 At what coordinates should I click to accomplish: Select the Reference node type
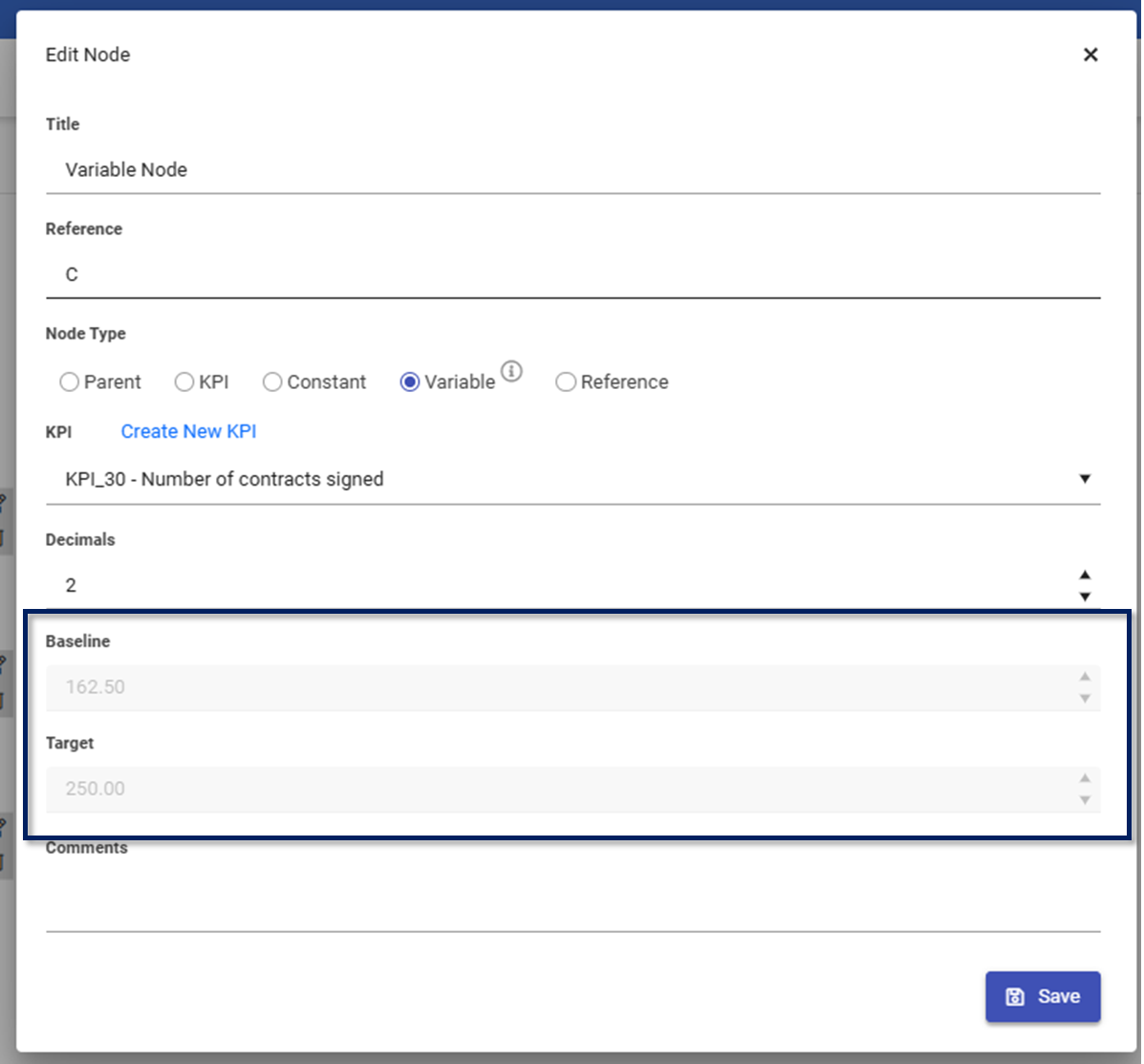pos(566,381)
